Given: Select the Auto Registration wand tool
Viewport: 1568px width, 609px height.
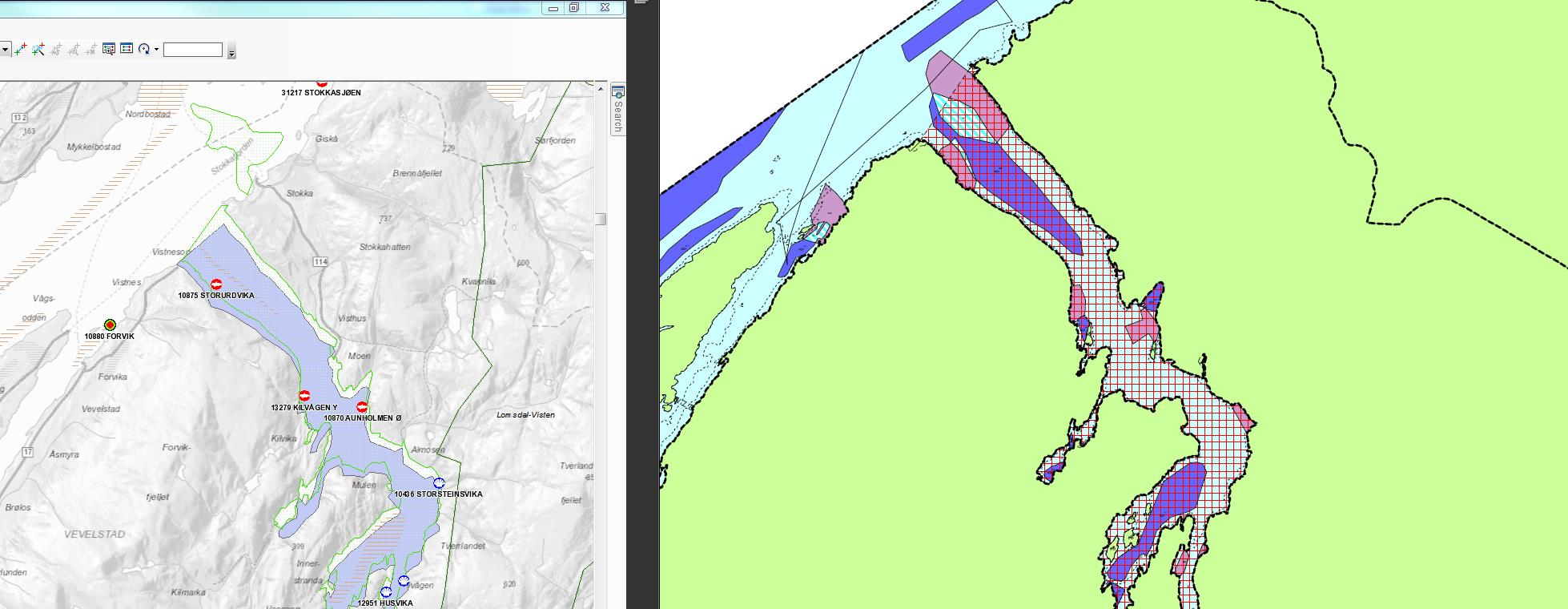Looking at the screenshot, I should (x=38, y=49).
